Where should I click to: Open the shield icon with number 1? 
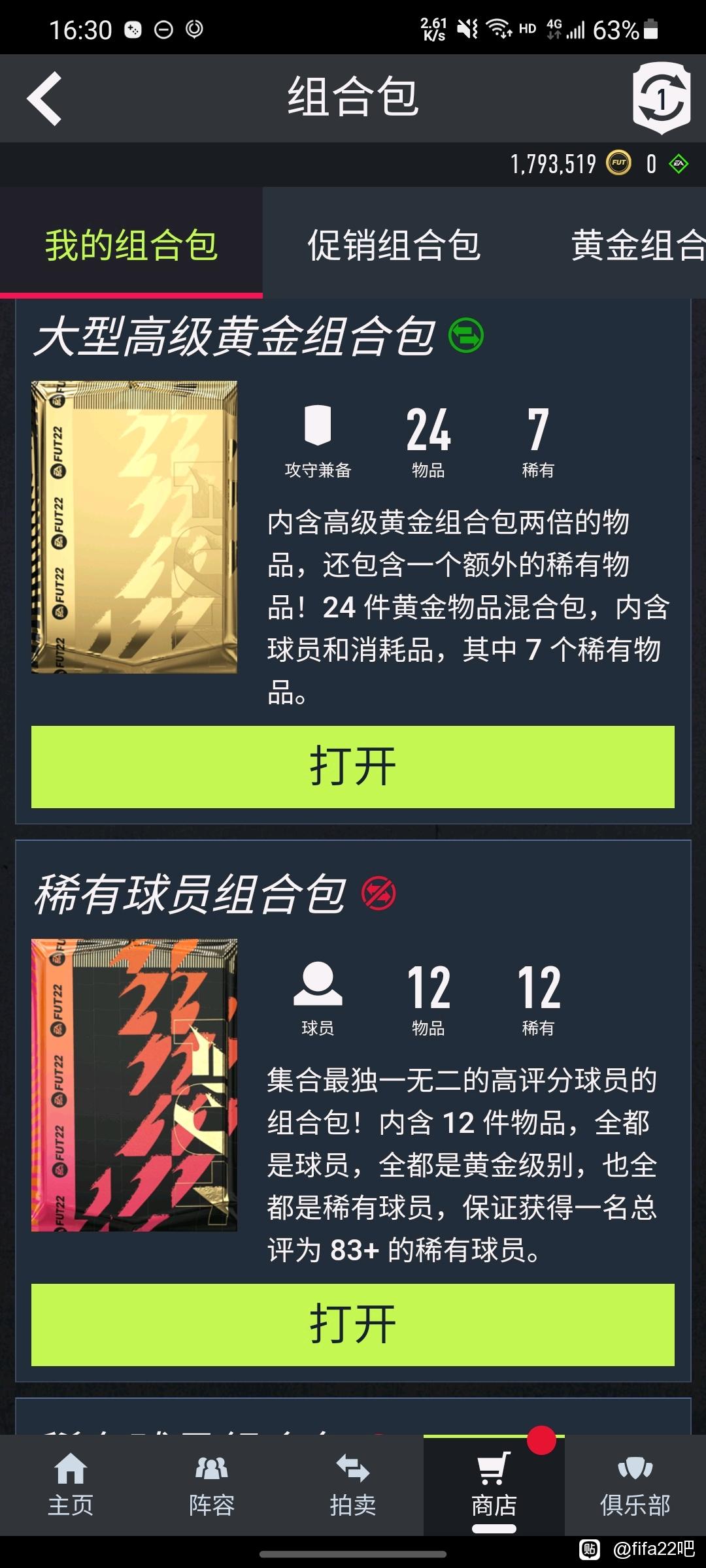coord(662,98)
